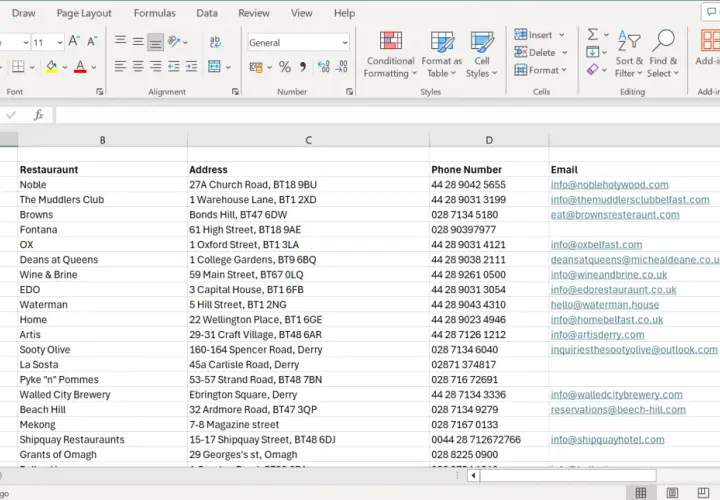This screenshot has width=720, height=500.
Task: Click AutoSum sigma icon
Action: pos(593,34)
